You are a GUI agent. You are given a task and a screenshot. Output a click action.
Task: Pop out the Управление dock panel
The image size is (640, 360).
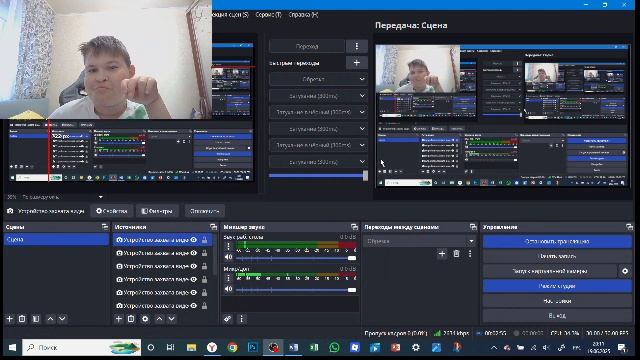point(629,227)
